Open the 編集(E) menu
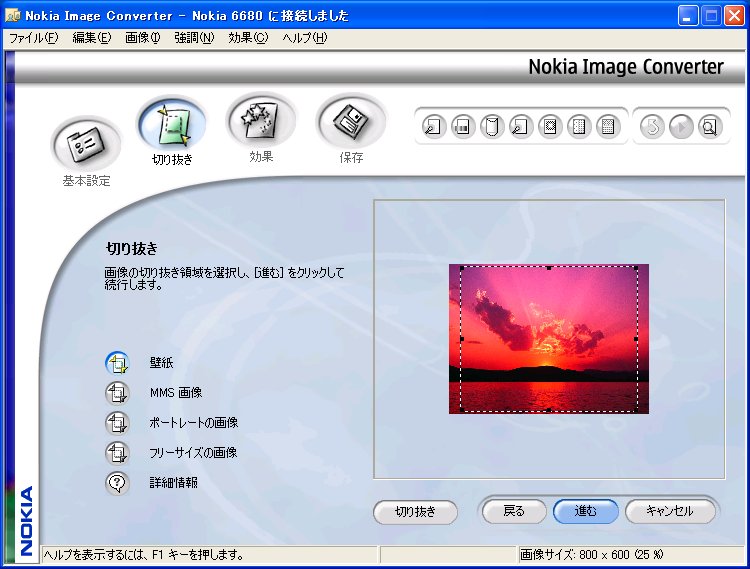The width and height of the screenshot is (750, 569). tap(92, 38)
